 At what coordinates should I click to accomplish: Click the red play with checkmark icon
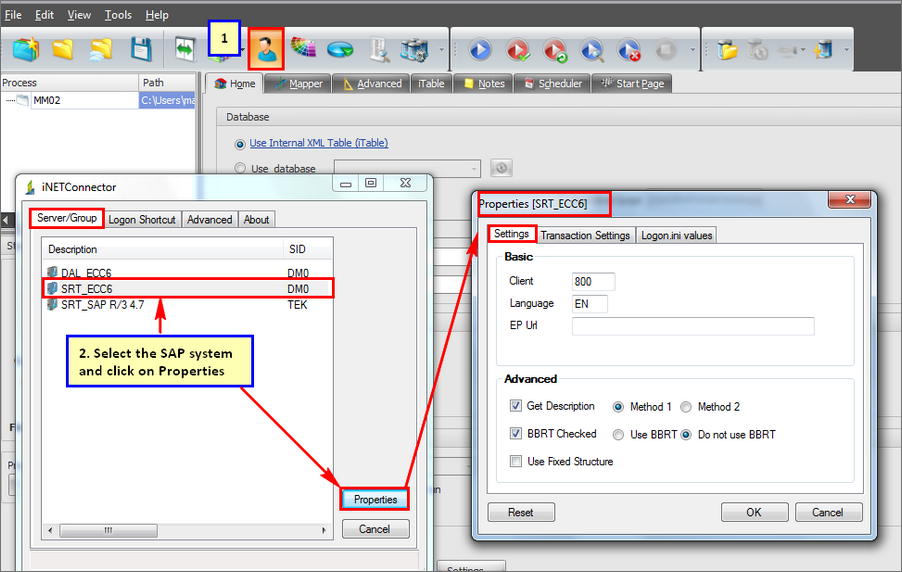pyautogui.click(x=518, y=50)
